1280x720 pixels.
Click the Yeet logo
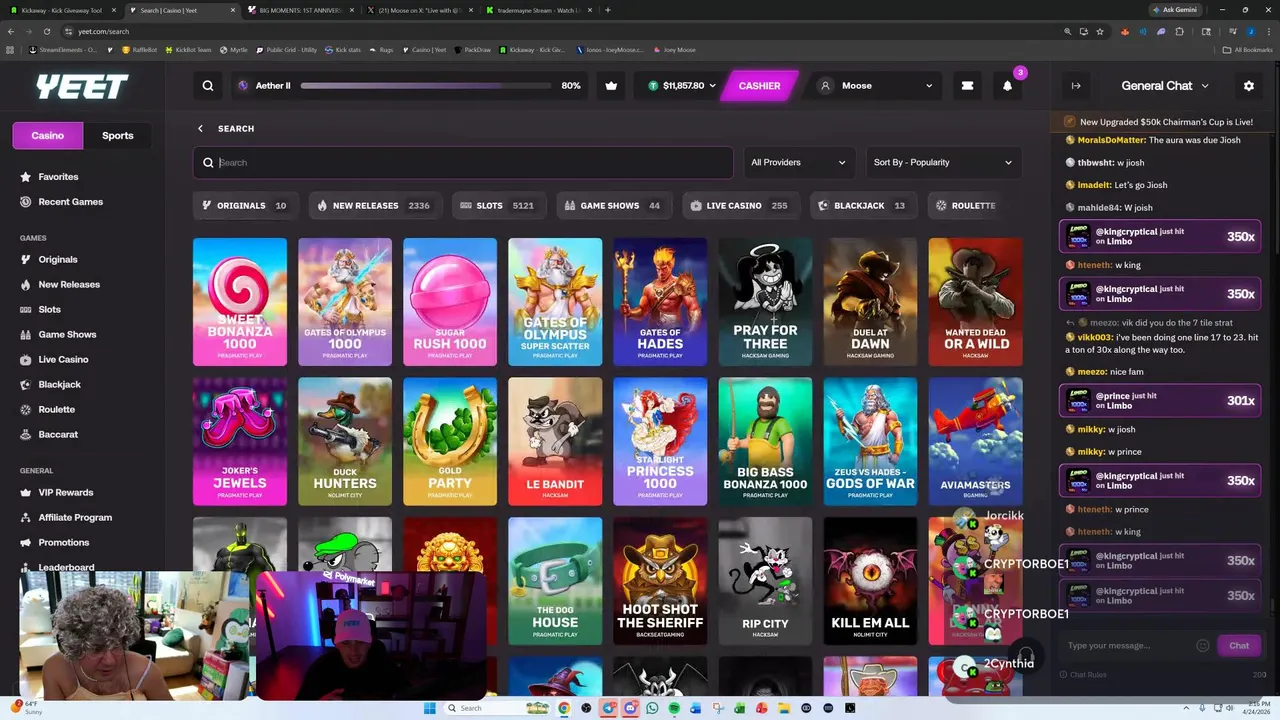tap(82, 87)
